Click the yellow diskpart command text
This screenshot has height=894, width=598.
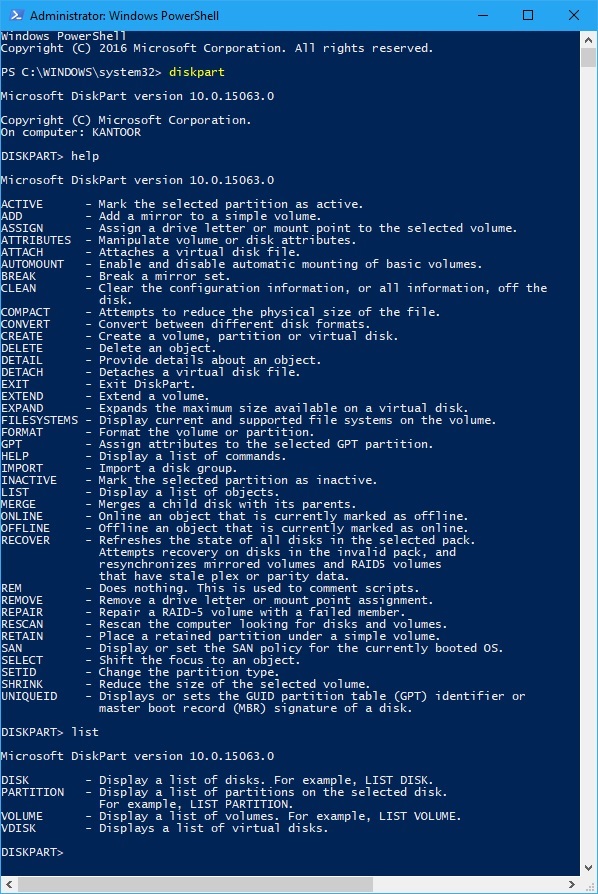coord(197,72)
